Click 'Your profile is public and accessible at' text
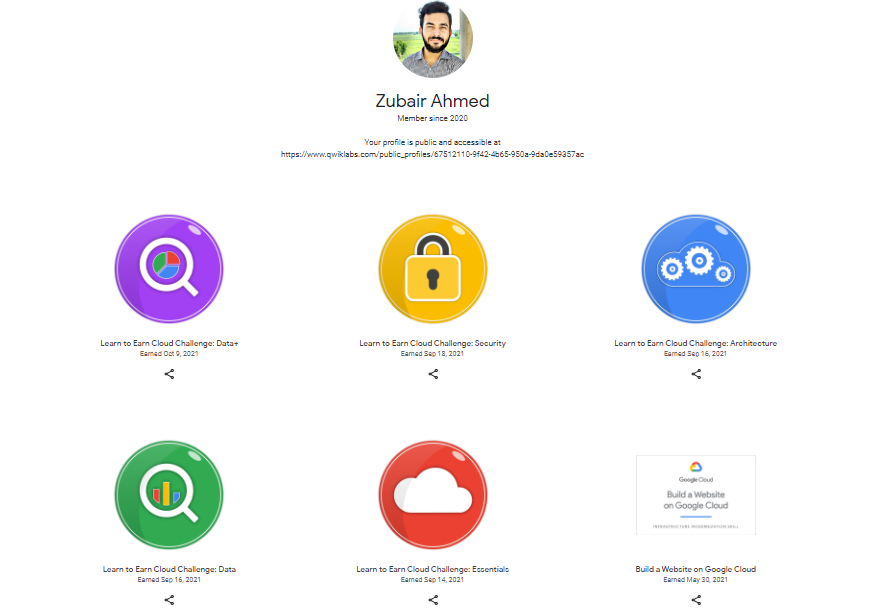 (x=433, y=142)
